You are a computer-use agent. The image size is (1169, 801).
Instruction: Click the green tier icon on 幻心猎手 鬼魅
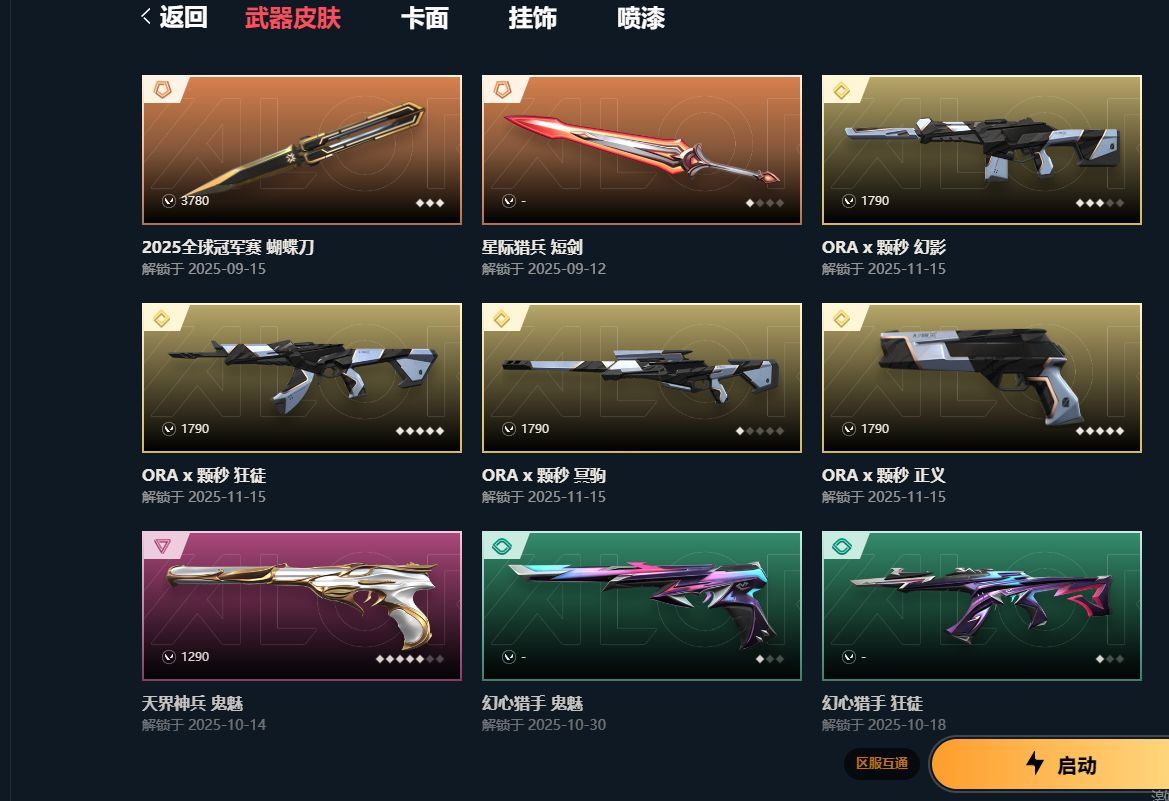click(x=502, y=547)
